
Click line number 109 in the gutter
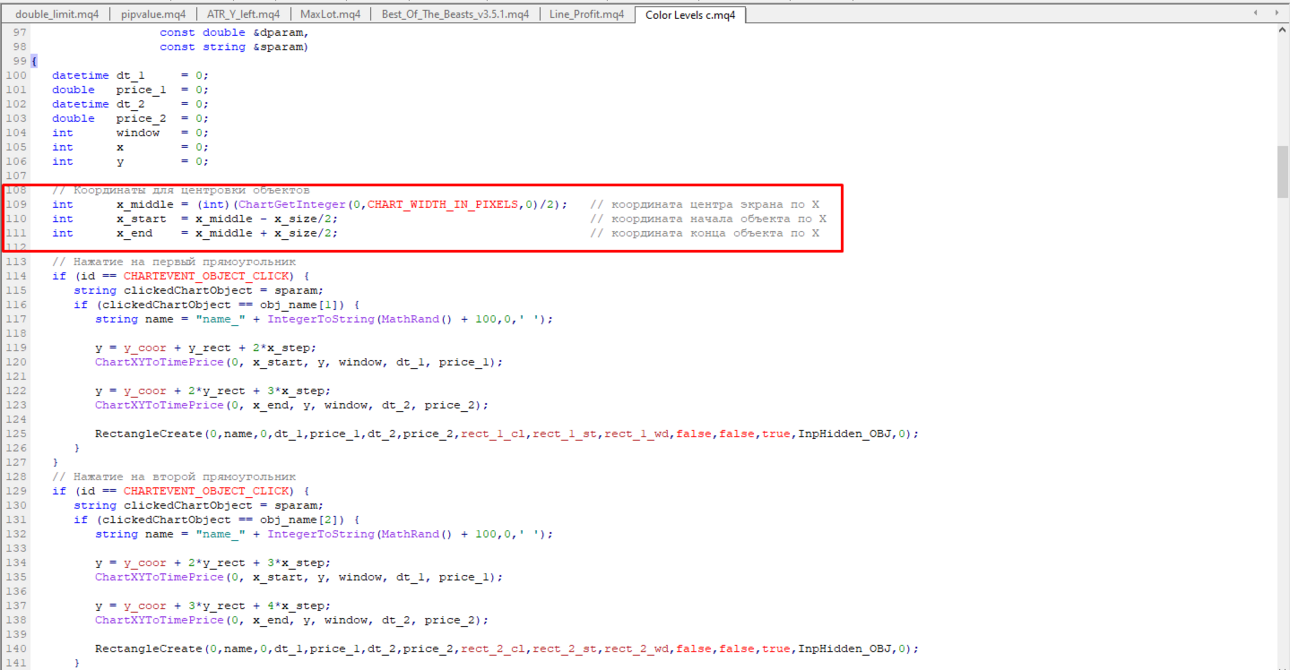point(15,204)
